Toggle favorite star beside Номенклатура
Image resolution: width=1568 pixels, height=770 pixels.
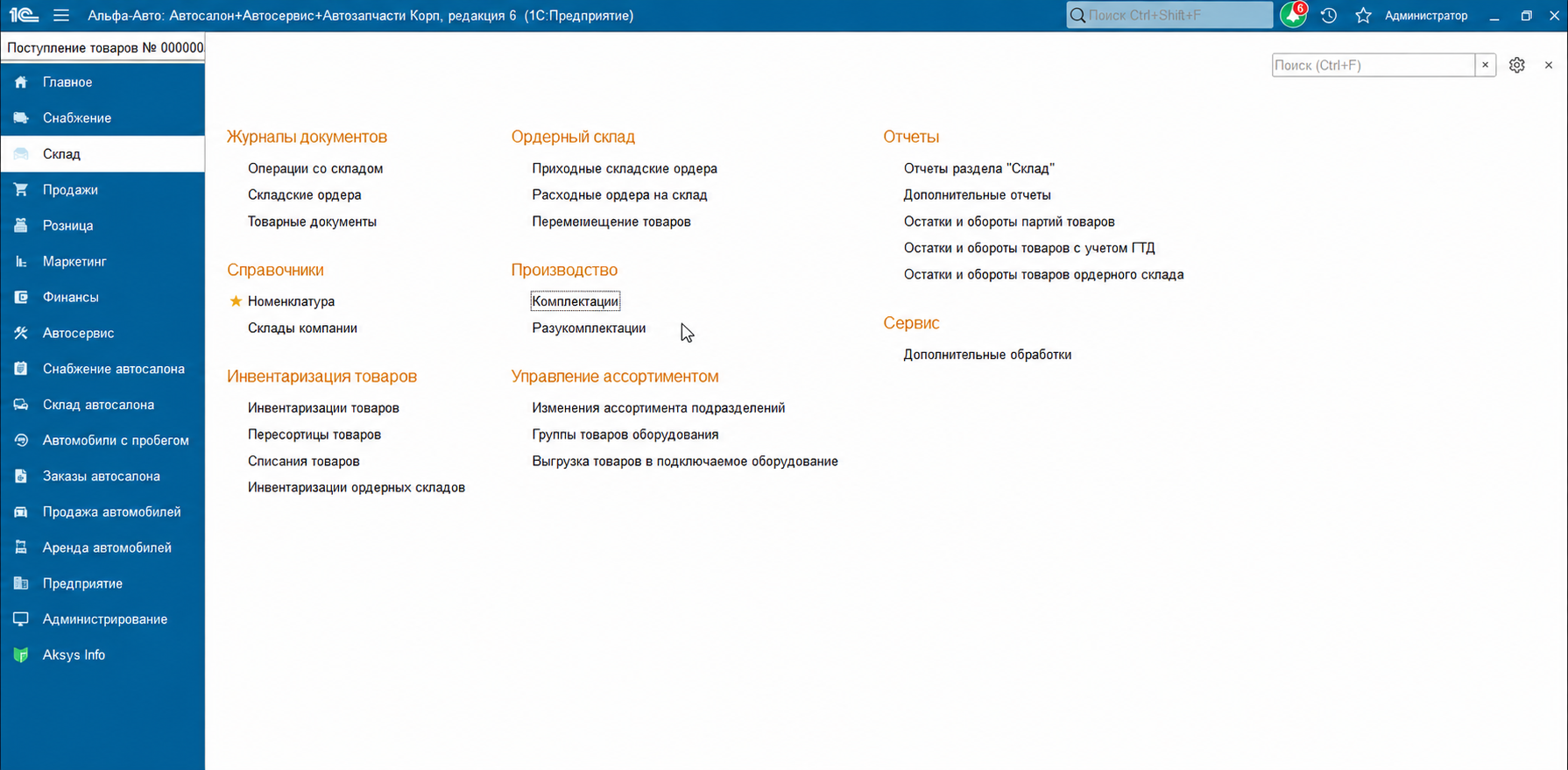point(236,301)
